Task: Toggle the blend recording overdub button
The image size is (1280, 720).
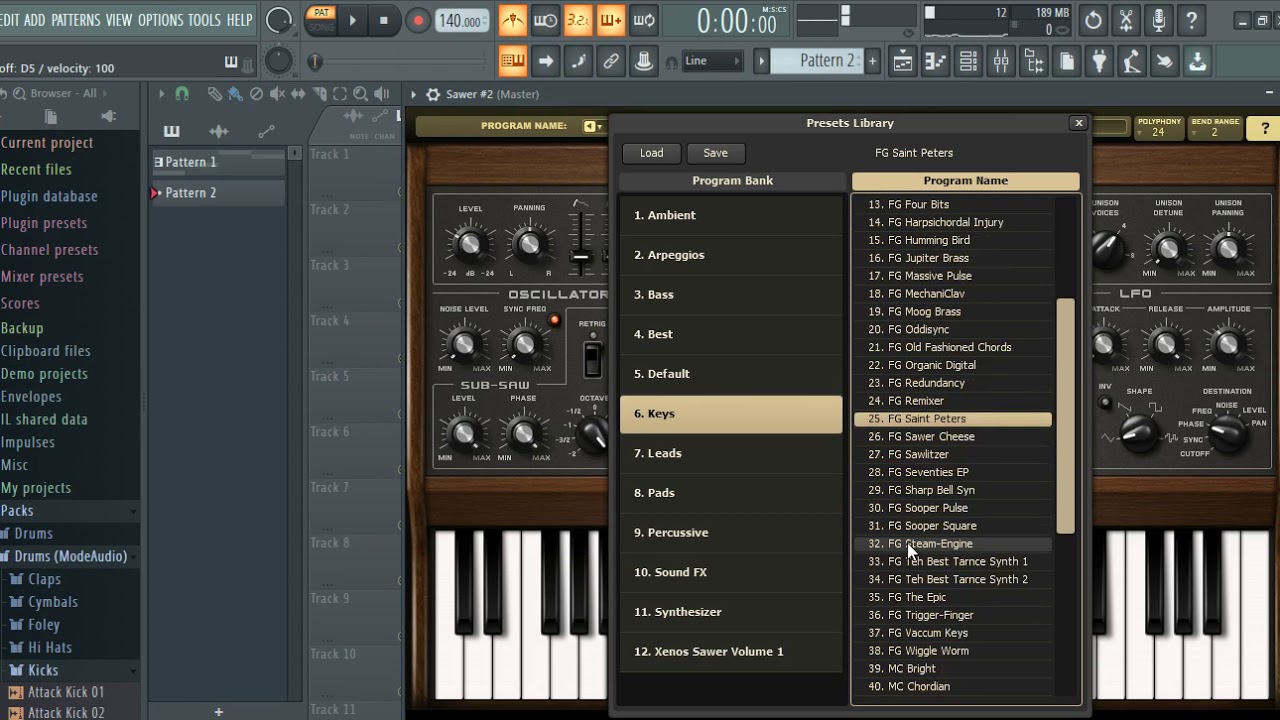Action: click(x=611, y=20)
